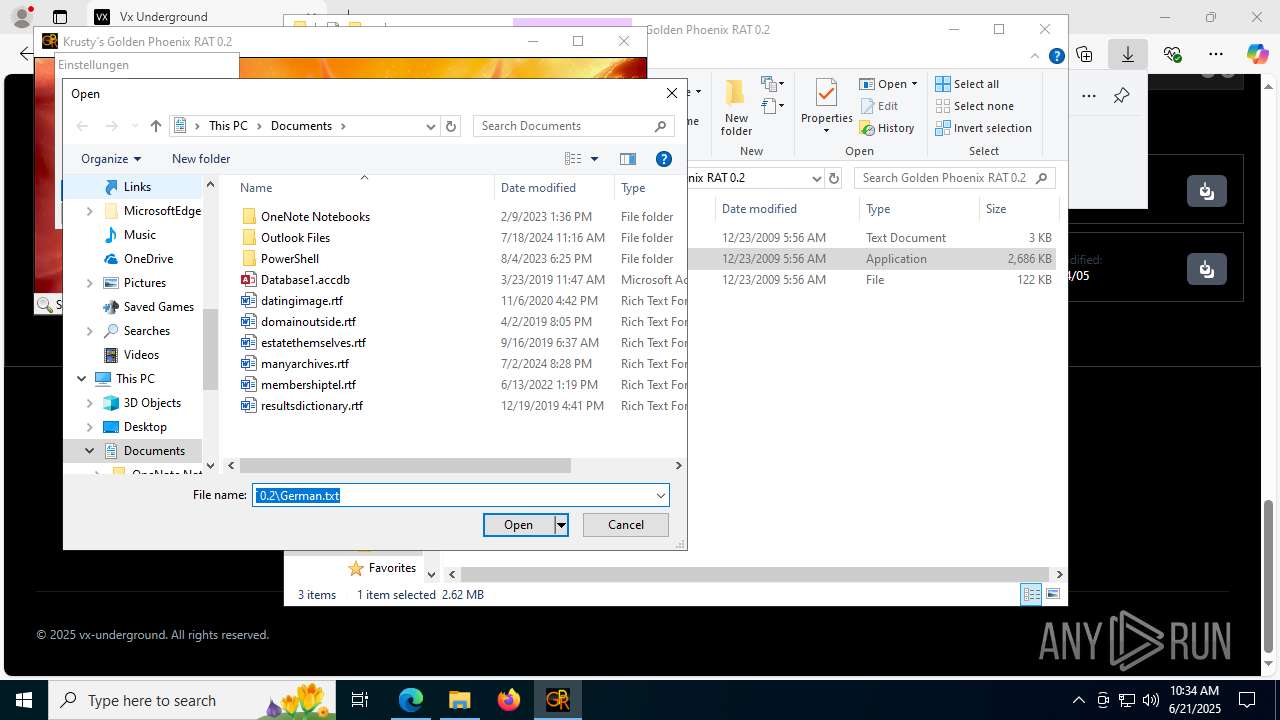
Task: Click the Cancel button
Action: (x=626, y=525)
